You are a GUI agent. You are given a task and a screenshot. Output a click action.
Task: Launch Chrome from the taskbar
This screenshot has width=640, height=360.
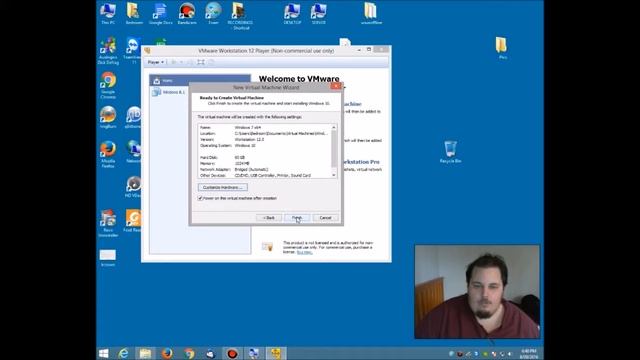coord(189,353)
